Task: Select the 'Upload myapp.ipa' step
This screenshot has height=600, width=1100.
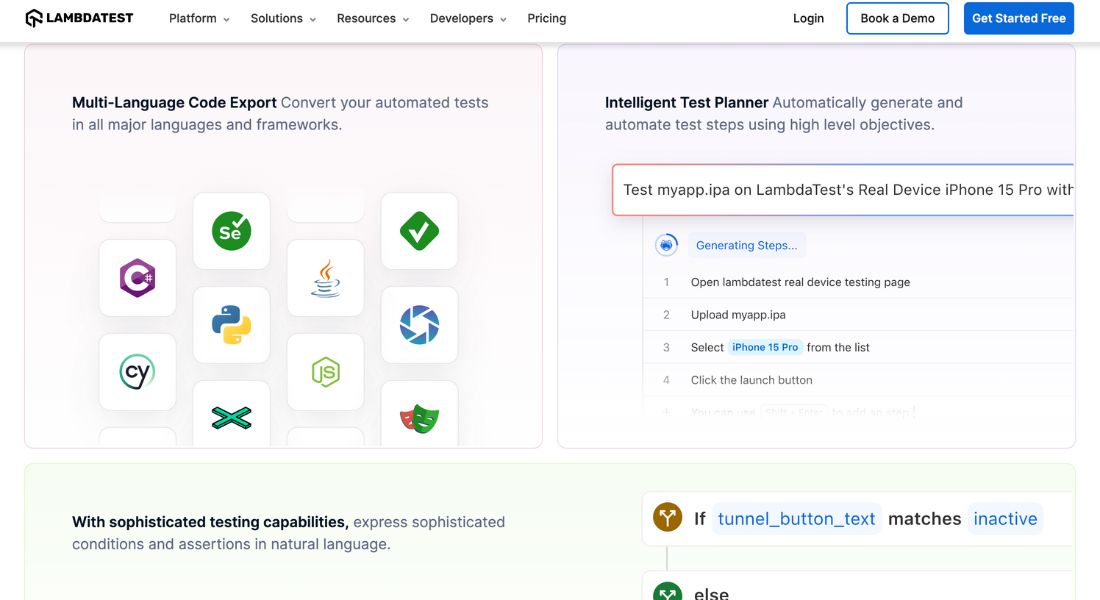Action: point(738,314)
